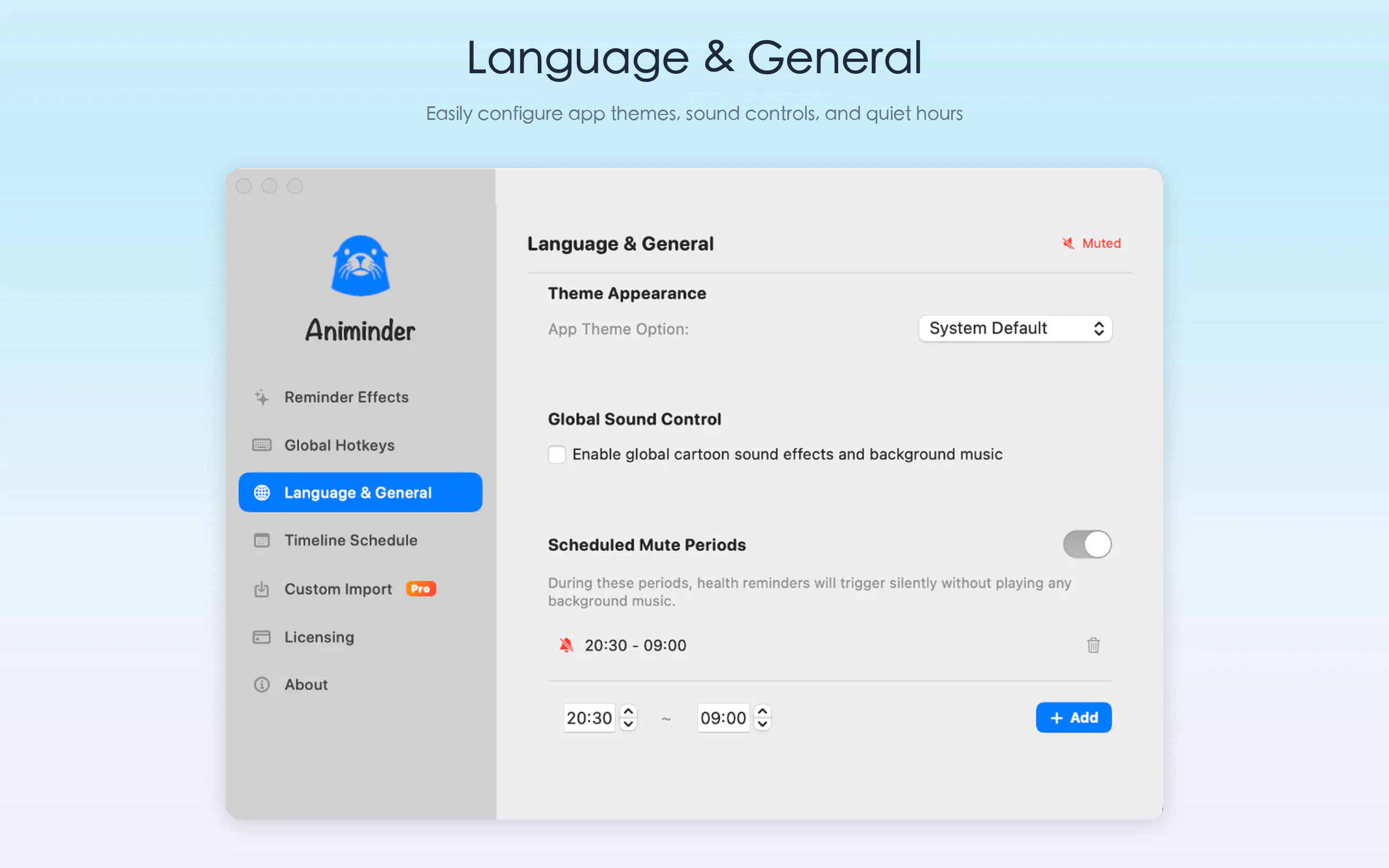Open Licensing settings
The height and width of the screenshot is (868, 1389).
click(360, 637)
